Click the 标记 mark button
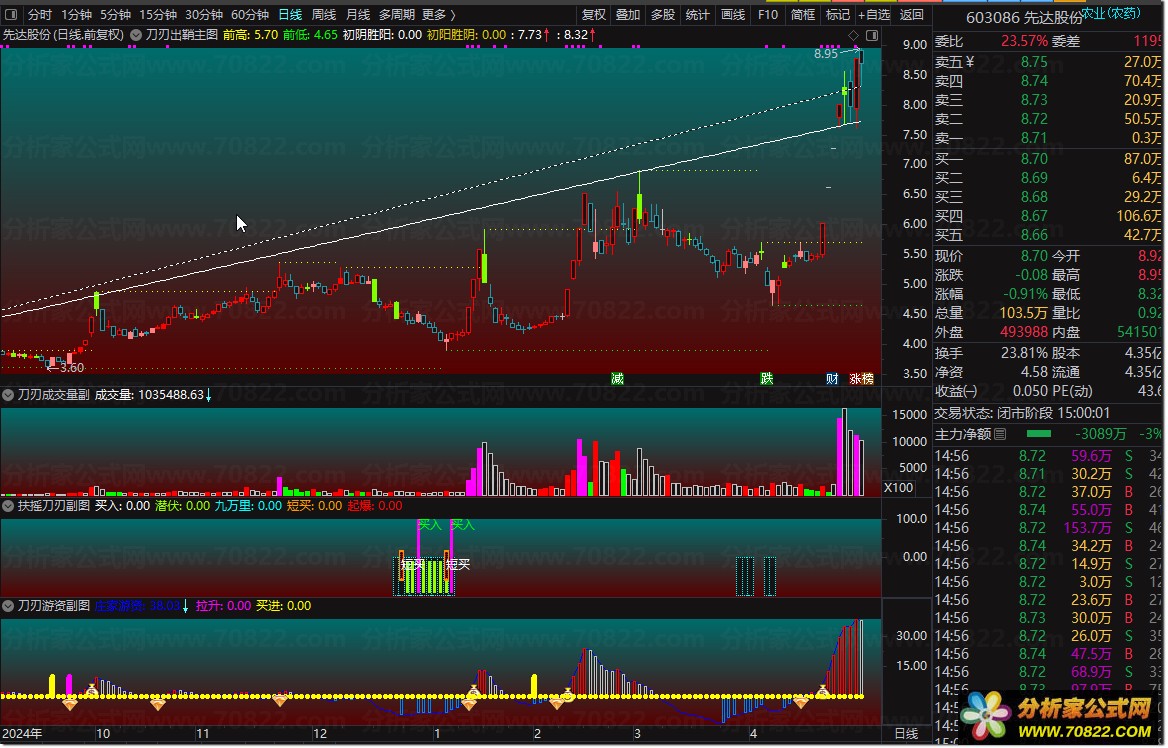The image size is (1168, 748). click(x=837, y=14)
